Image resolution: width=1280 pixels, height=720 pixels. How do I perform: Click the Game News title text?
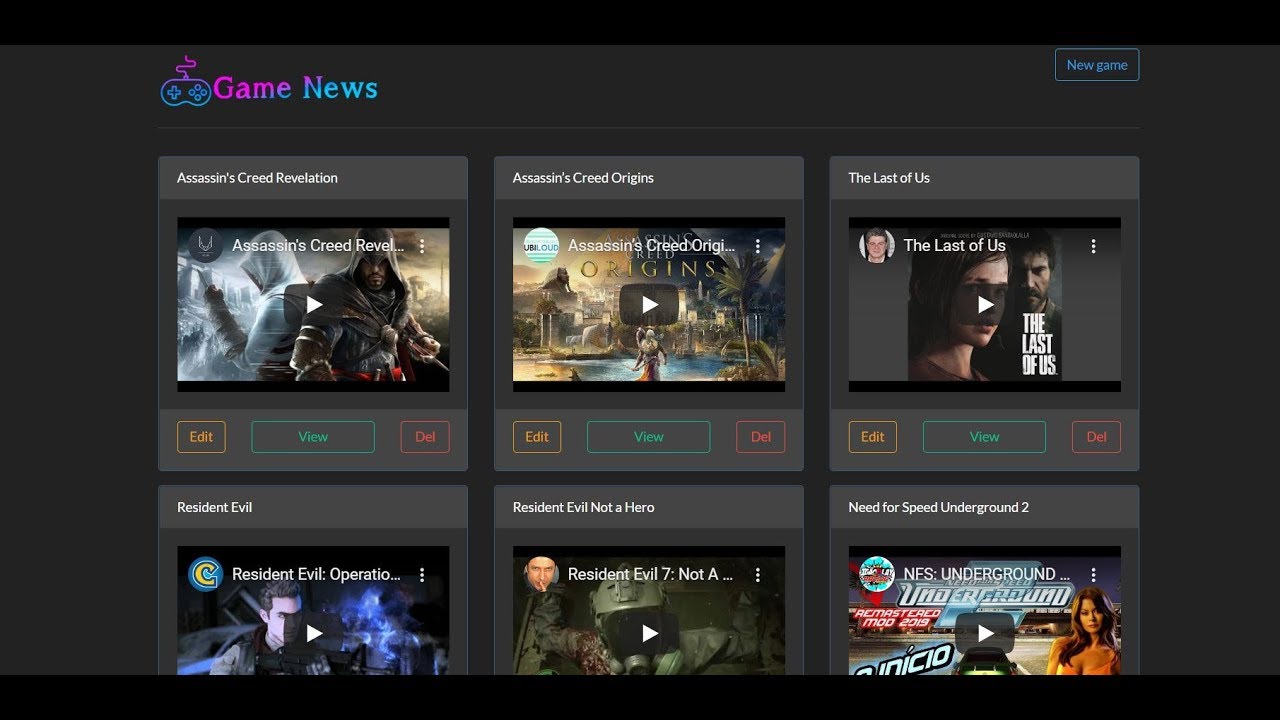(x=295, y=88)
